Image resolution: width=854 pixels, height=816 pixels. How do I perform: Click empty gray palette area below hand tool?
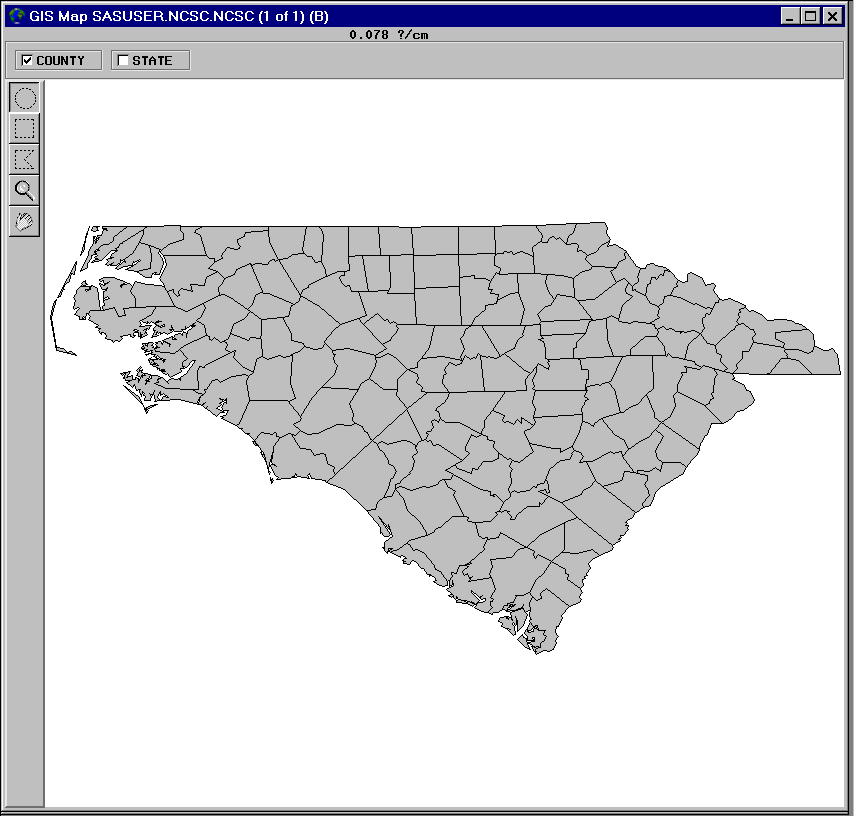pos(25,500)
